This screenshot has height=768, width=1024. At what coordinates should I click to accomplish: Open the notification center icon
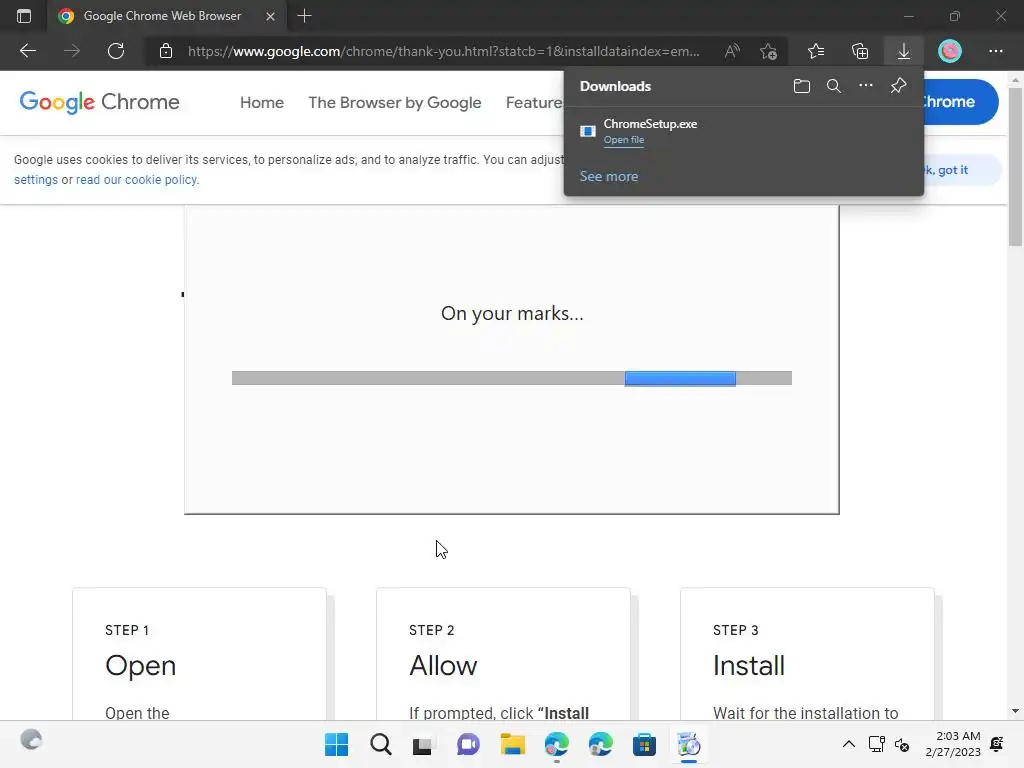(997, 744)
